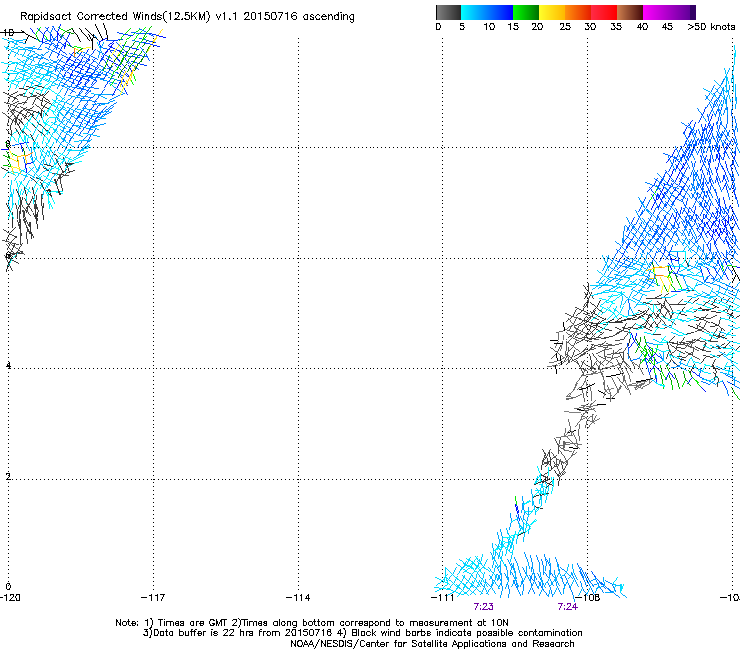Click the longitude axis label '-120'
The image size is (740, 650).
[x=10, y=598]
